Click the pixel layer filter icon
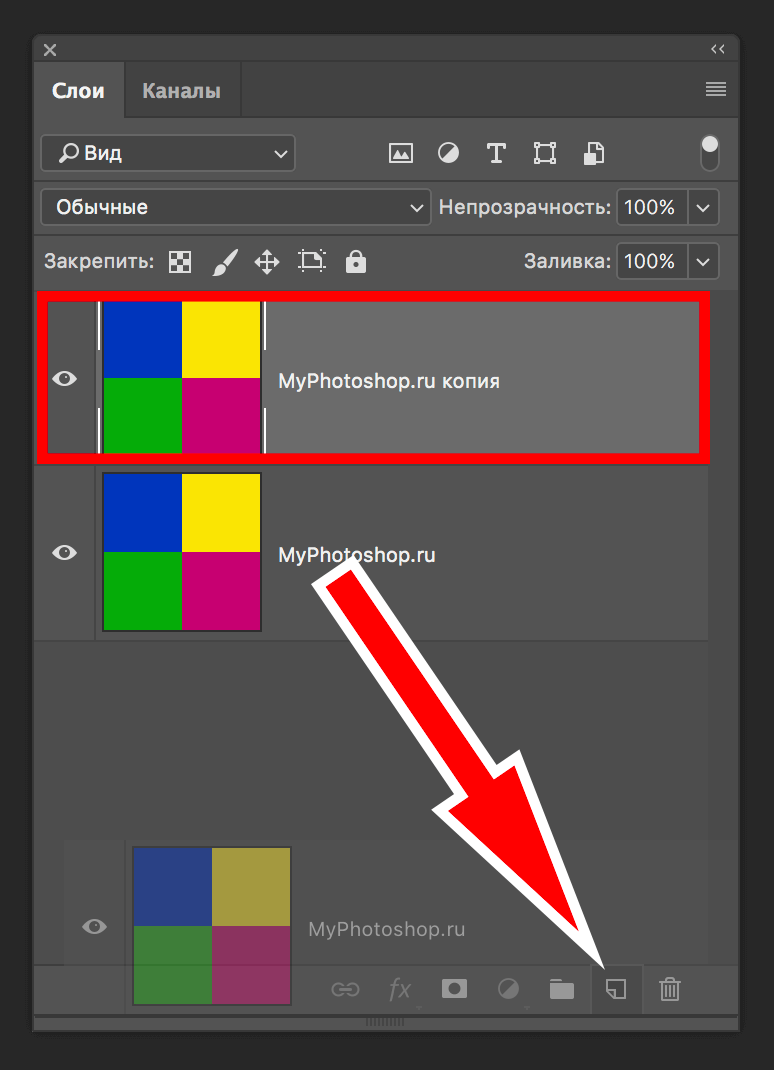Viewport: 774px width, 1070px height. (x=401, y=153)
